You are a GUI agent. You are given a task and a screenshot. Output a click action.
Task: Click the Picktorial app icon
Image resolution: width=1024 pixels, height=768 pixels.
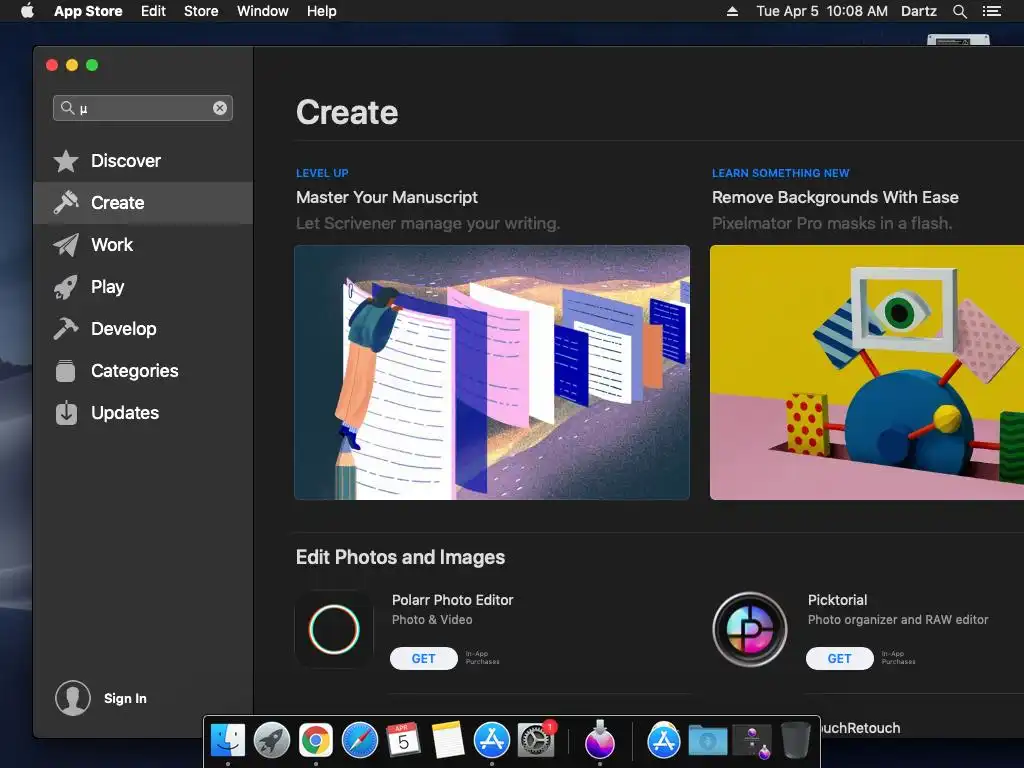[x=750, y=630]
